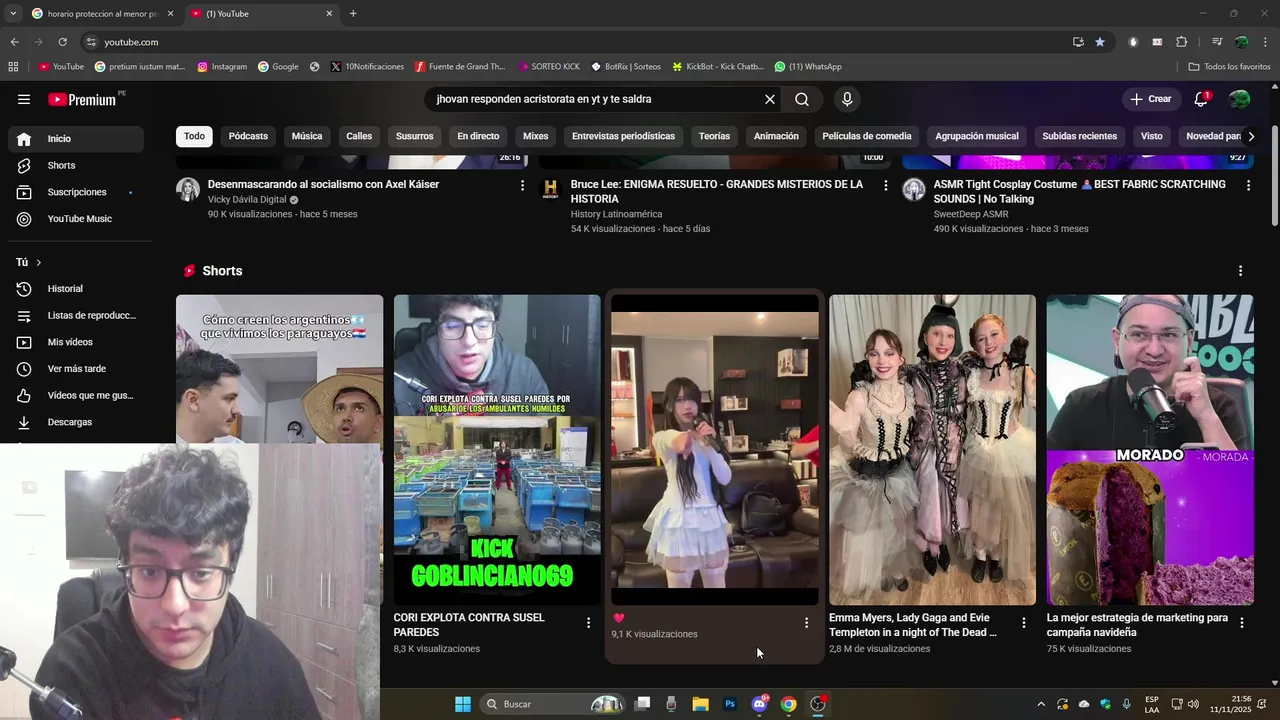The image size is (1280, 720).
Task: Select the Música filter chip
Action: pyautogui.click(x=307, y=136)
